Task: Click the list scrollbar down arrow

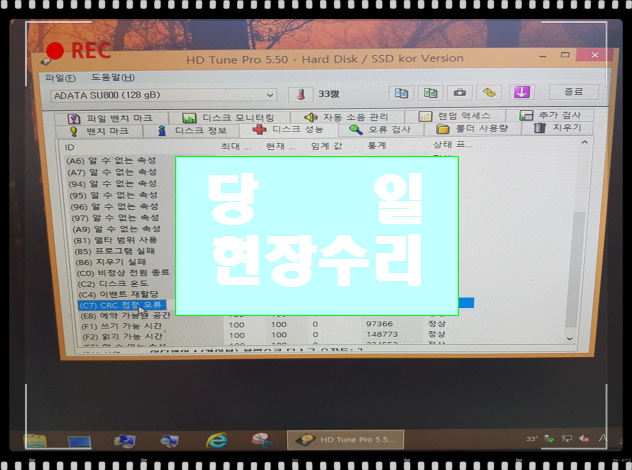Action: coord(570,339)
